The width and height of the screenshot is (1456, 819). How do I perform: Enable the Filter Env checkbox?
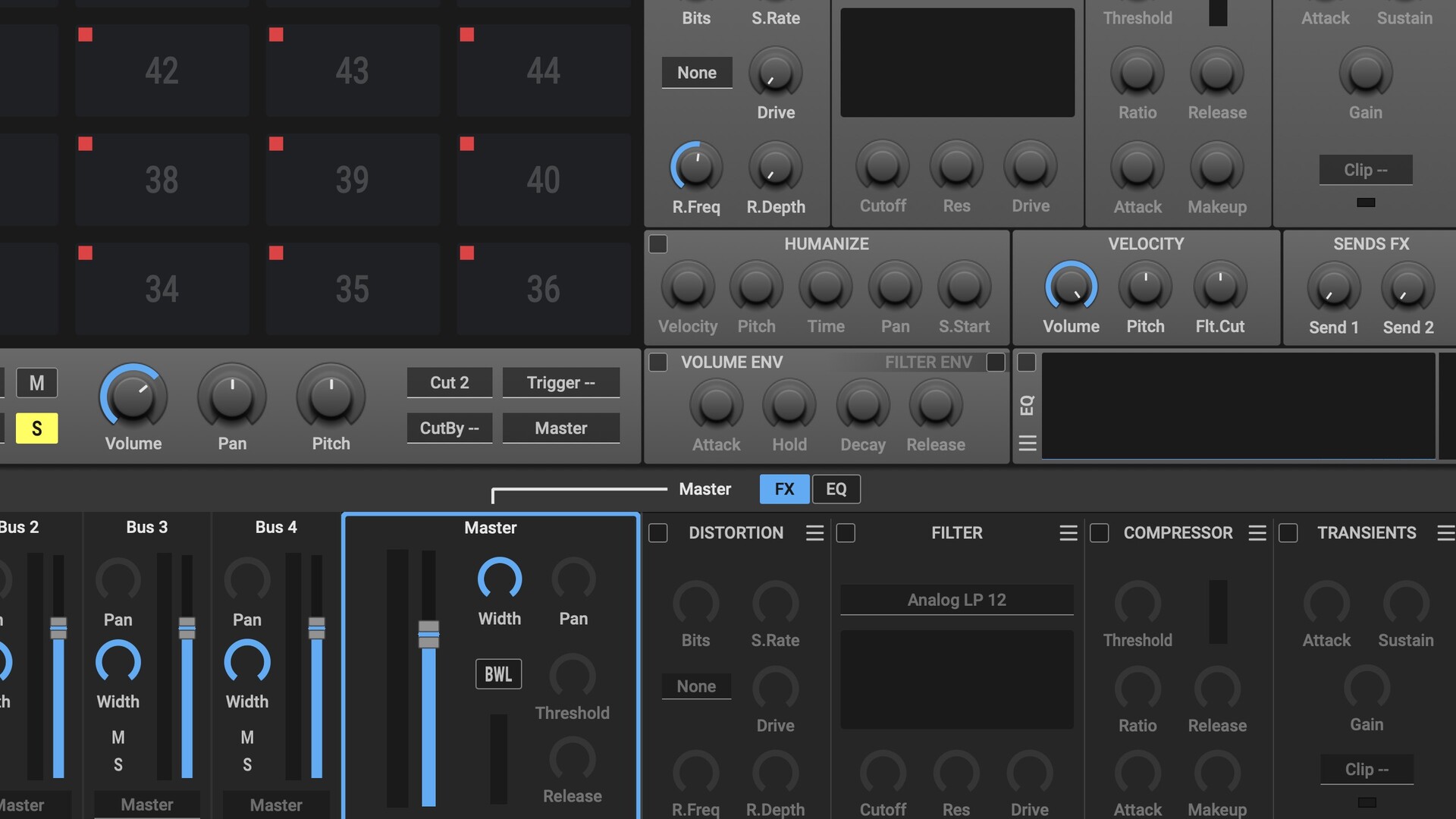click(x=996, y=362)
